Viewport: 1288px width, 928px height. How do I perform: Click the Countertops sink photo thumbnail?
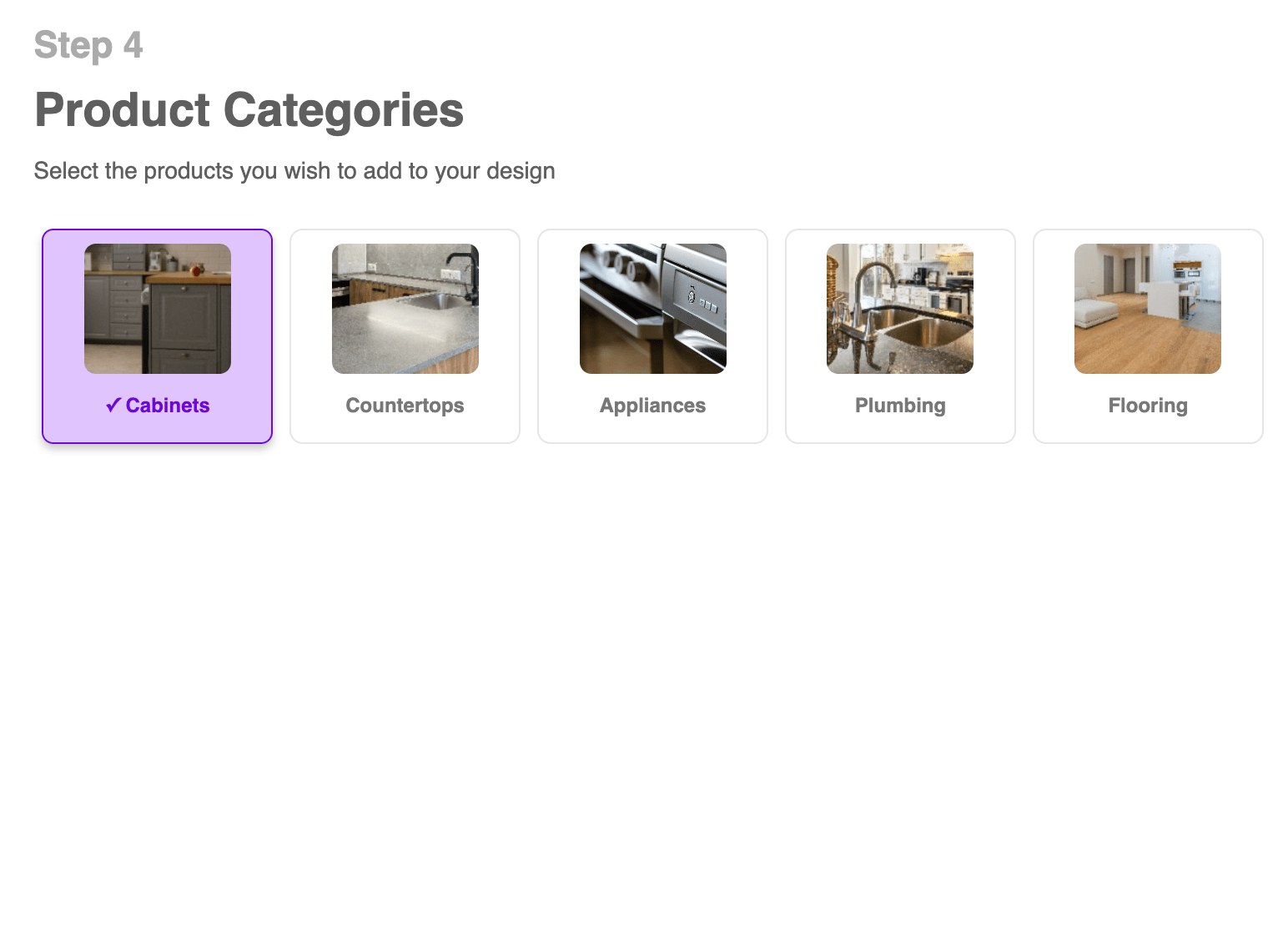click(405, 309)
